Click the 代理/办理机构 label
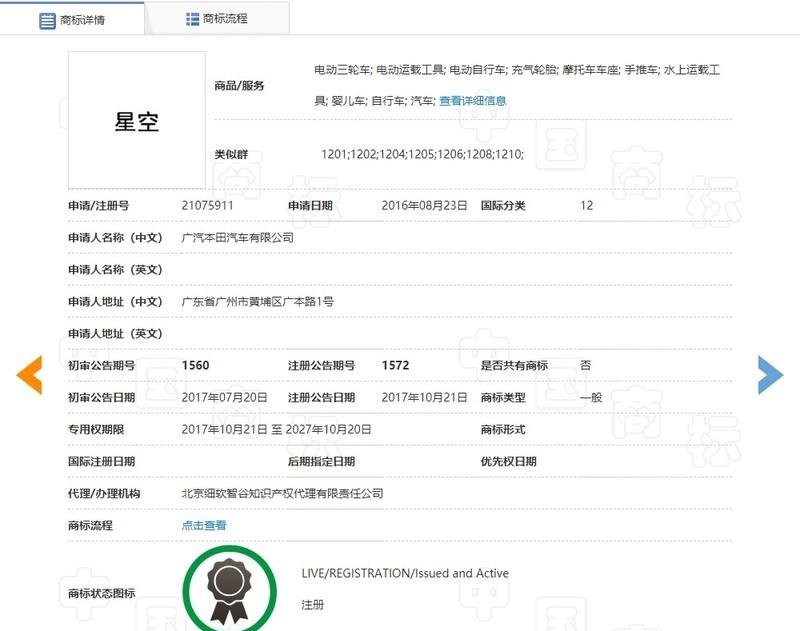Screen dimensions: 800x631 [x=104, y=493]
